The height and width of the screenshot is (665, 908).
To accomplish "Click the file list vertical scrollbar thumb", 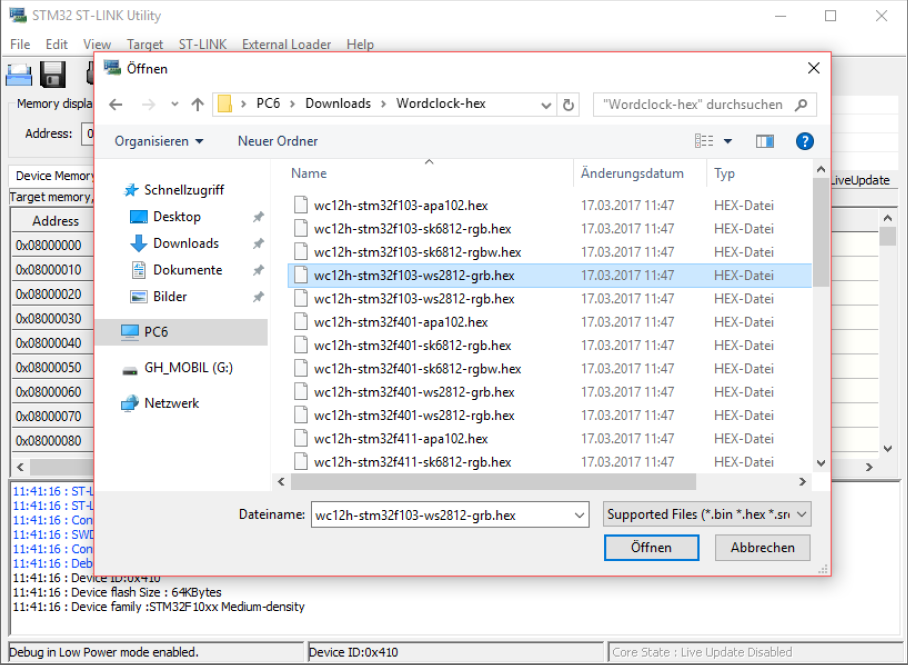I will click(x=821, y=232).
